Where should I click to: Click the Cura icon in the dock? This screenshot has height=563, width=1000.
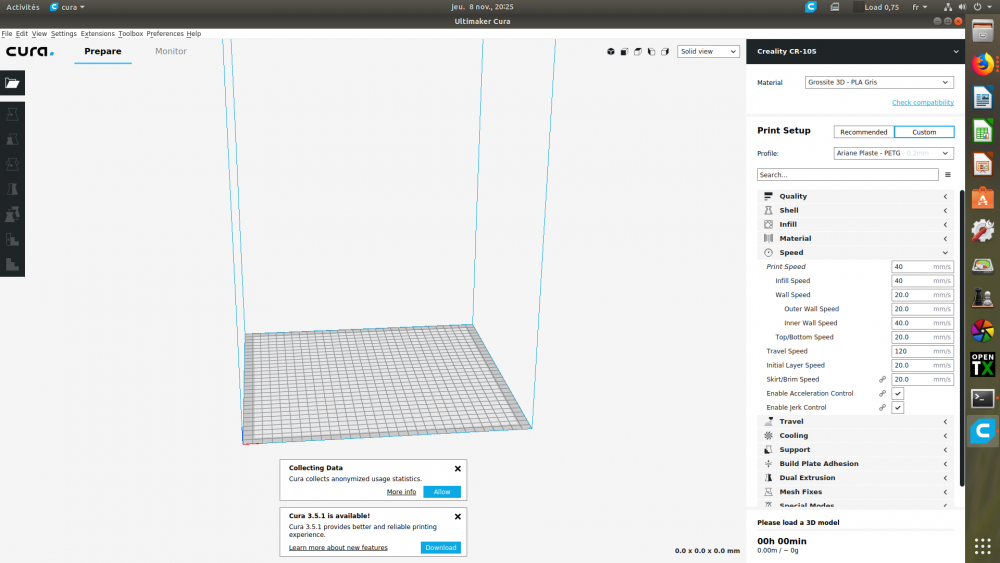tap(983, 432)
